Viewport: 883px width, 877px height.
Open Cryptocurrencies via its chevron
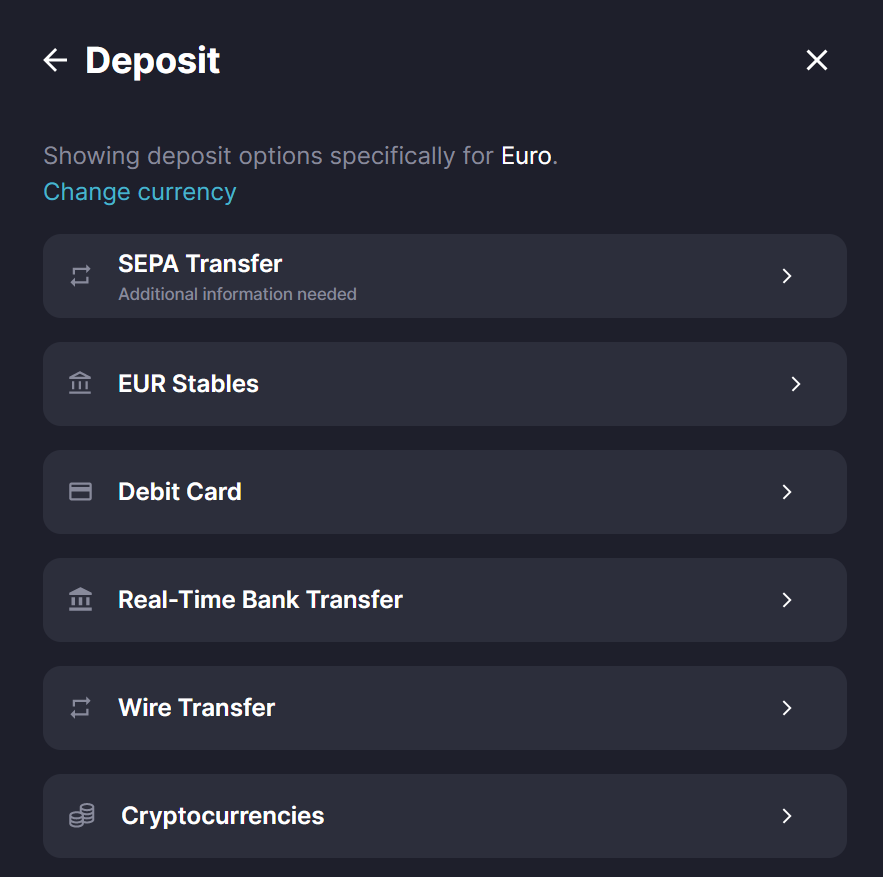(787, 816)
